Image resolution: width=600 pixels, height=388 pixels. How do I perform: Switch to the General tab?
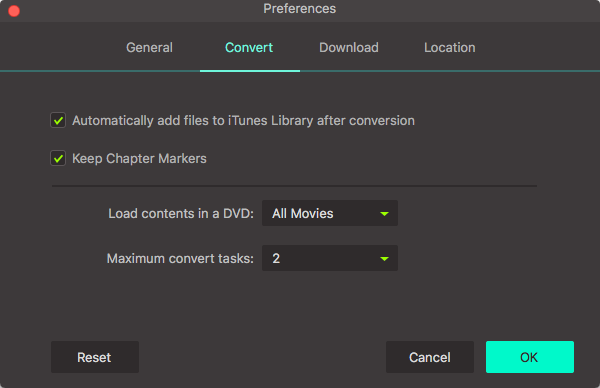[x=149, y=47]
